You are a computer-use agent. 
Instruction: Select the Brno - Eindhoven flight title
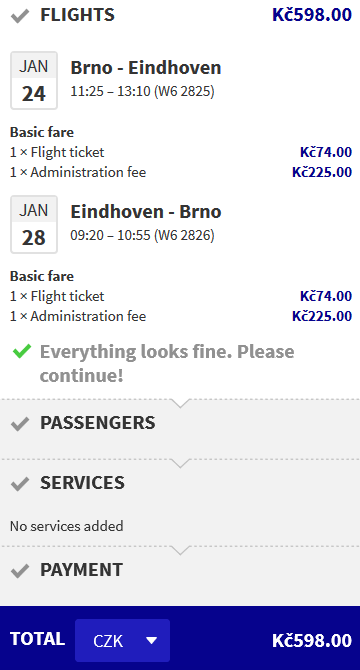146,68
